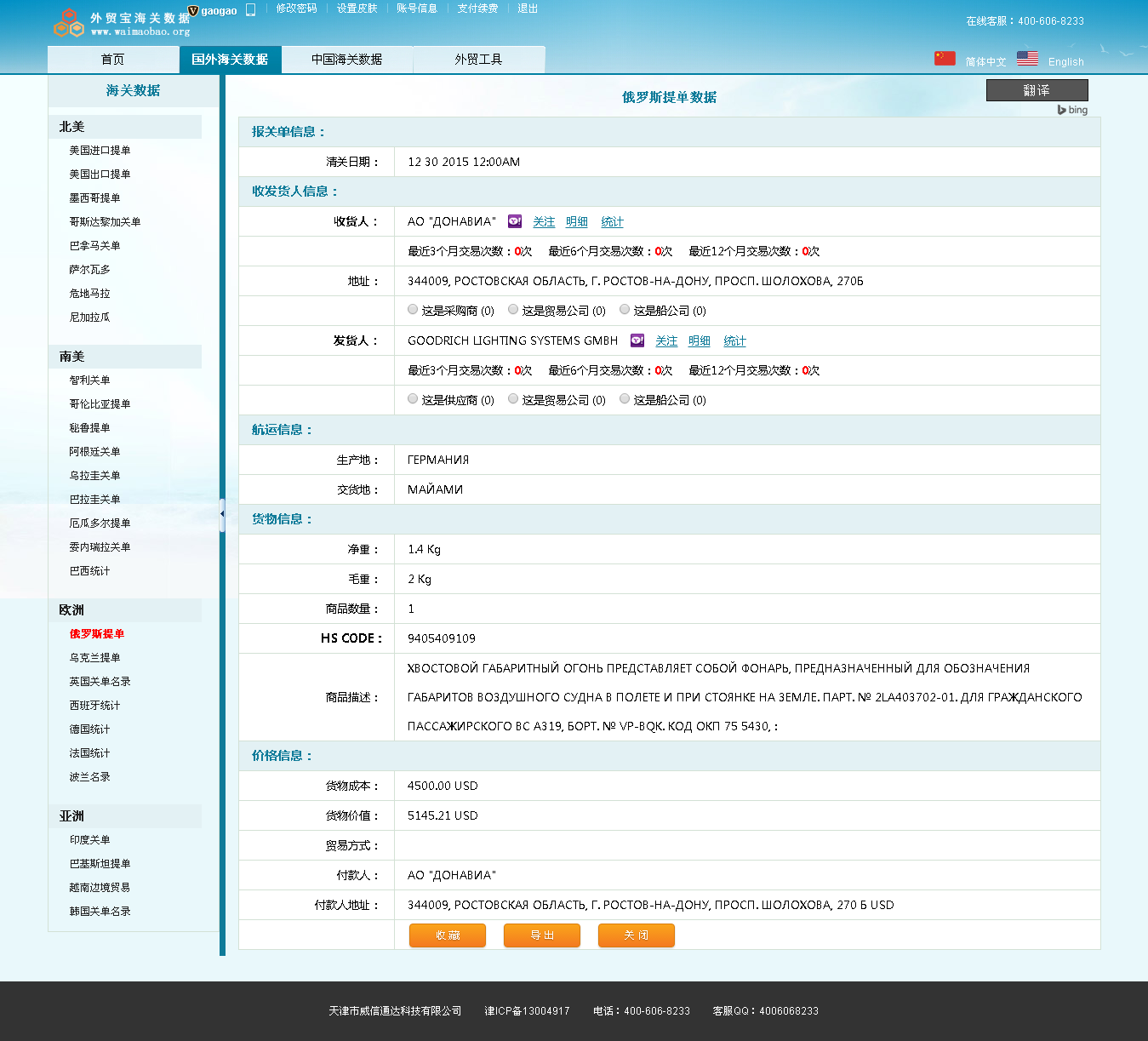Open 西班牙统计 in sidebar
Screen dimensions: 1148x1041
click(94, 706)
